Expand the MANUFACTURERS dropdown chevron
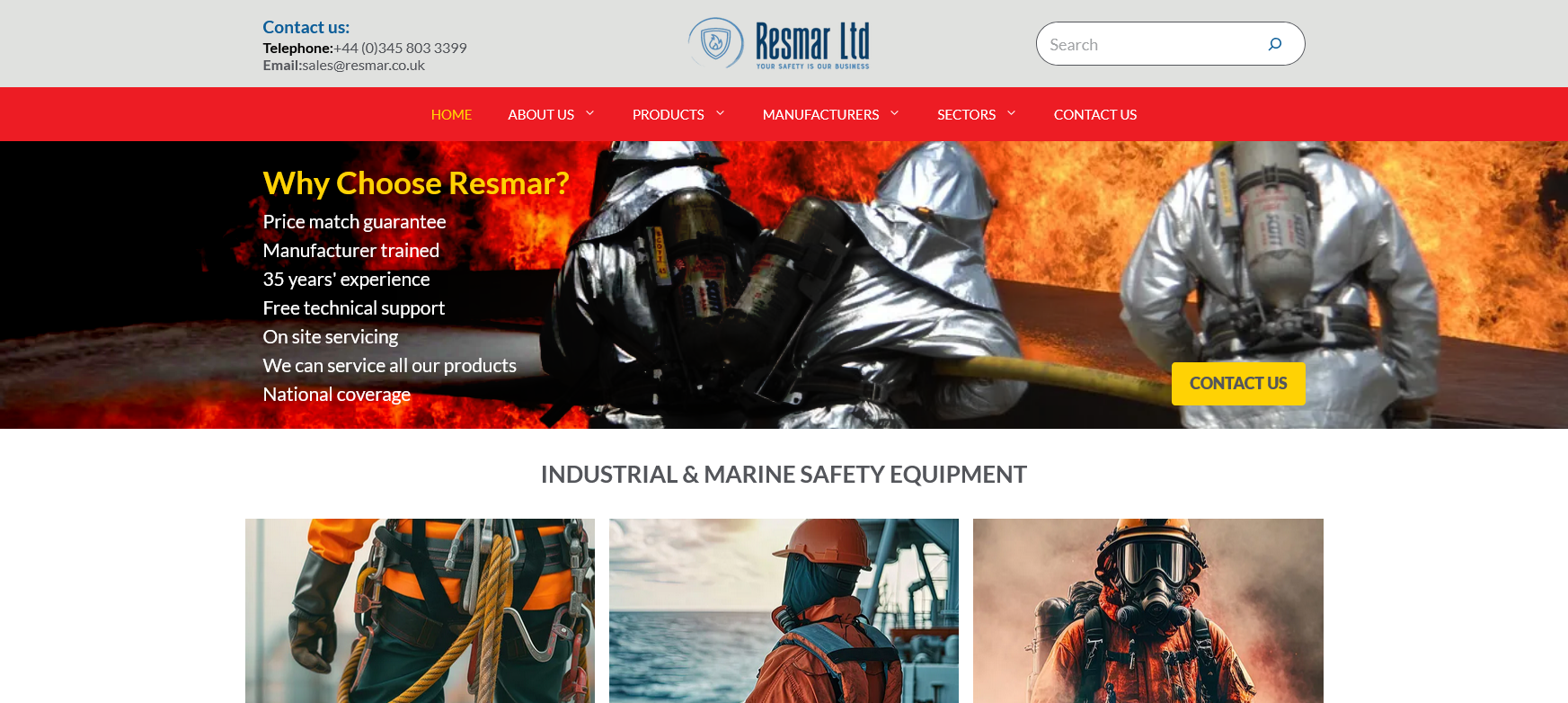Image resolution: width=1568 pixels, height=703 pixels. coord(894,113)
